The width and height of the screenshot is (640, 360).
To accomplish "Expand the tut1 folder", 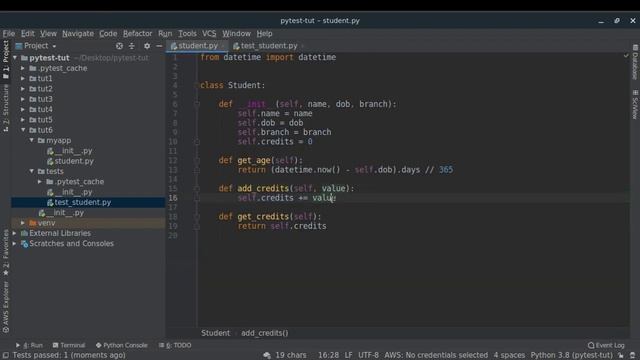I will coord(23,78).
